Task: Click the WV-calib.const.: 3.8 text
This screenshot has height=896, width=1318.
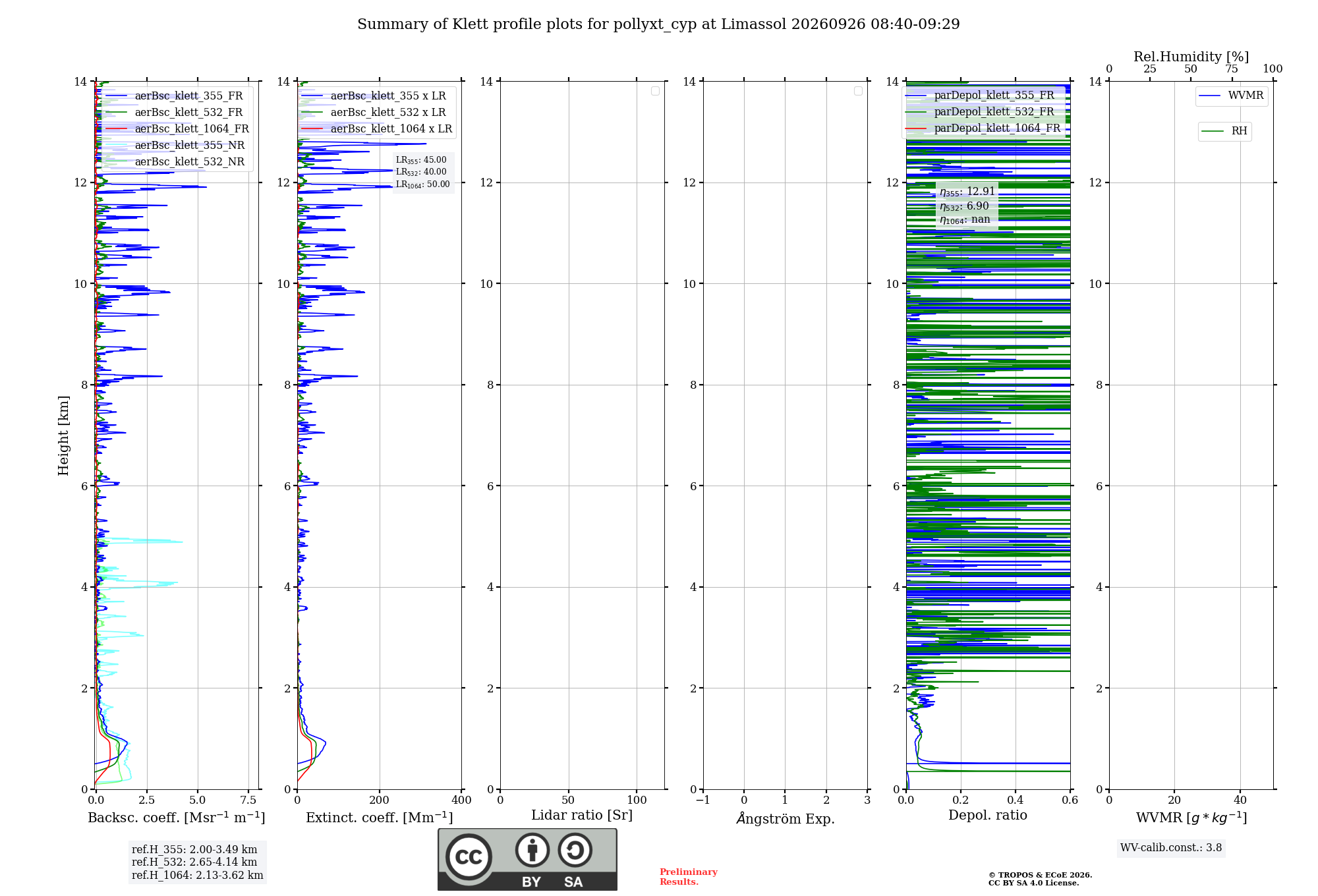Action: pyautogui.click(x=1171, y=848)
